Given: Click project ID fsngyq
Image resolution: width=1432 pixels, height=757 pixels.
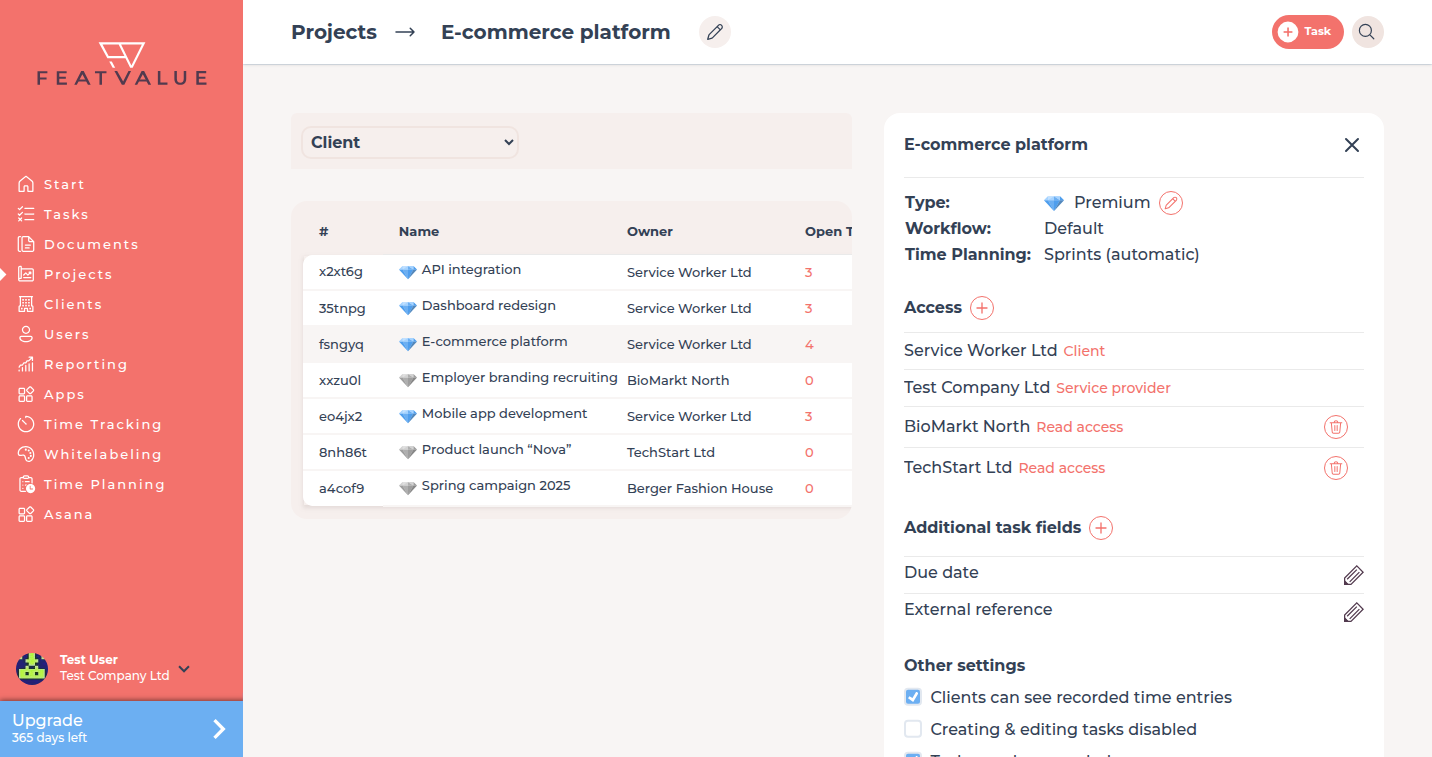Looking at the screenshot, I should (341, 344).
